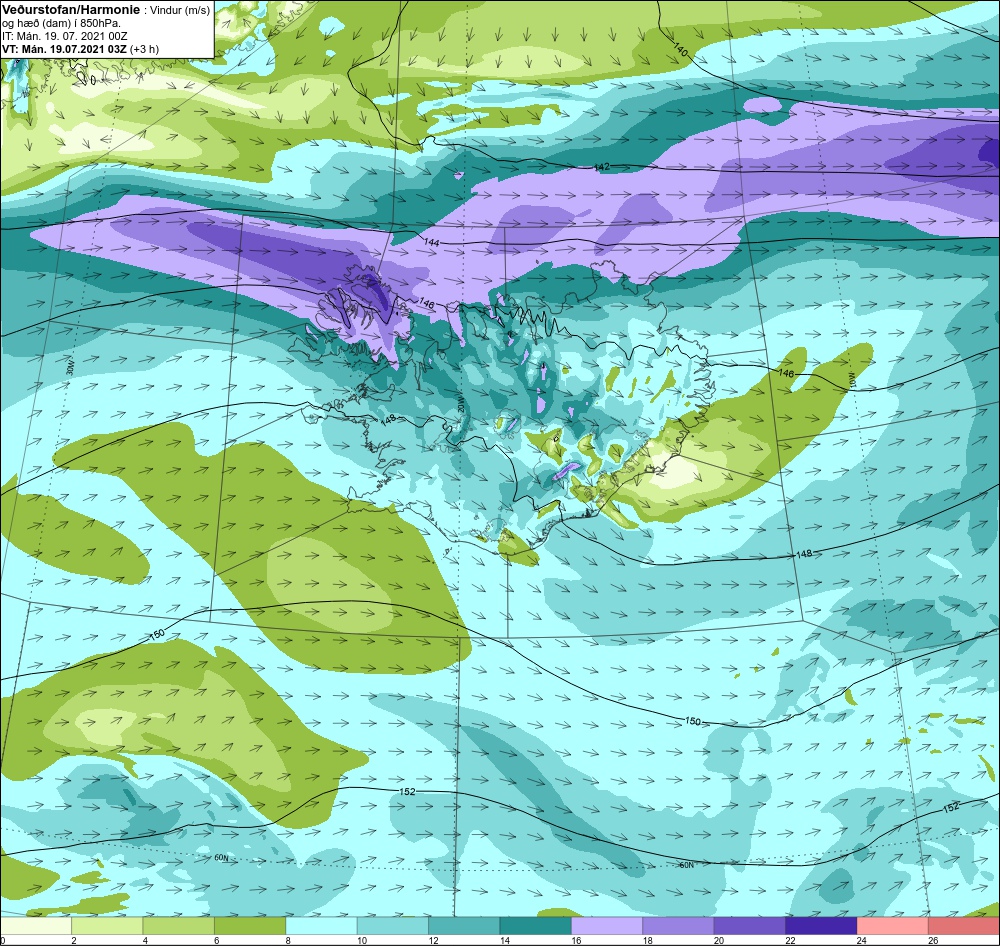Click the salmon red above-26 m/s legend swatch
1000x946 pixels.
pyautogui.click(x=964, y=926)
